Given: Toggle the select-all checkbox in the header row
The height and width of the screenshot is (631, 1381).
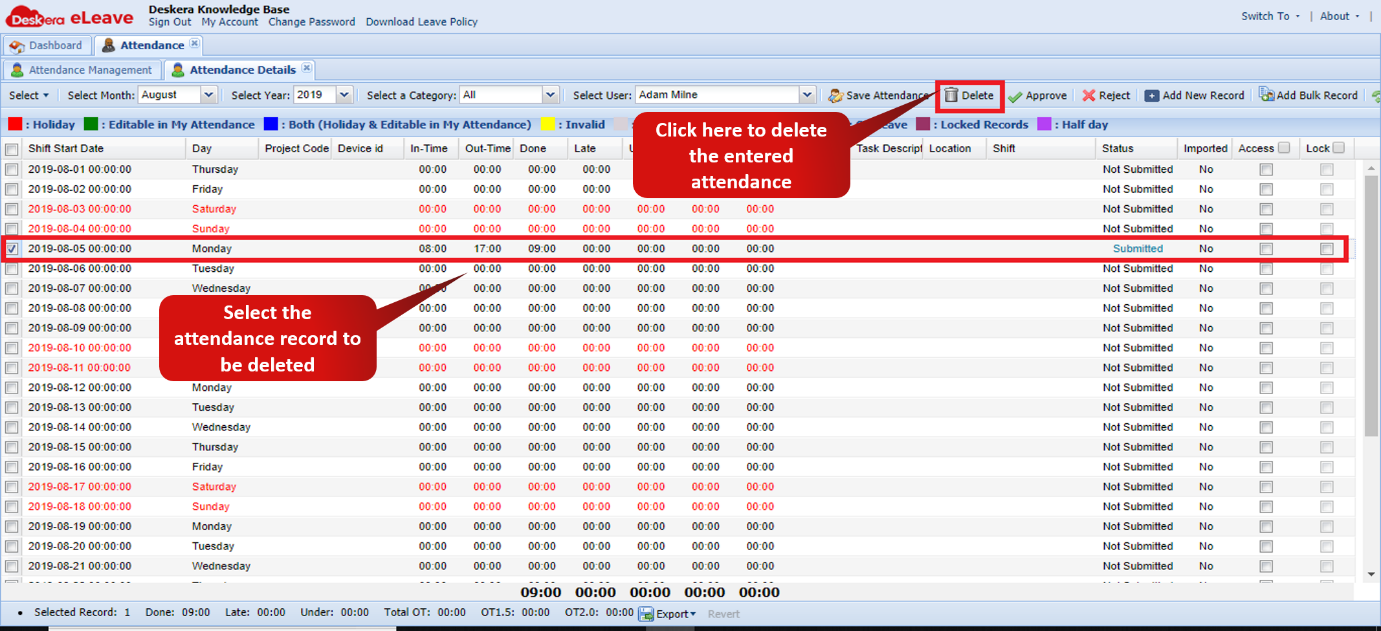Looking at the screenshot, I should (x=13, y=147).
